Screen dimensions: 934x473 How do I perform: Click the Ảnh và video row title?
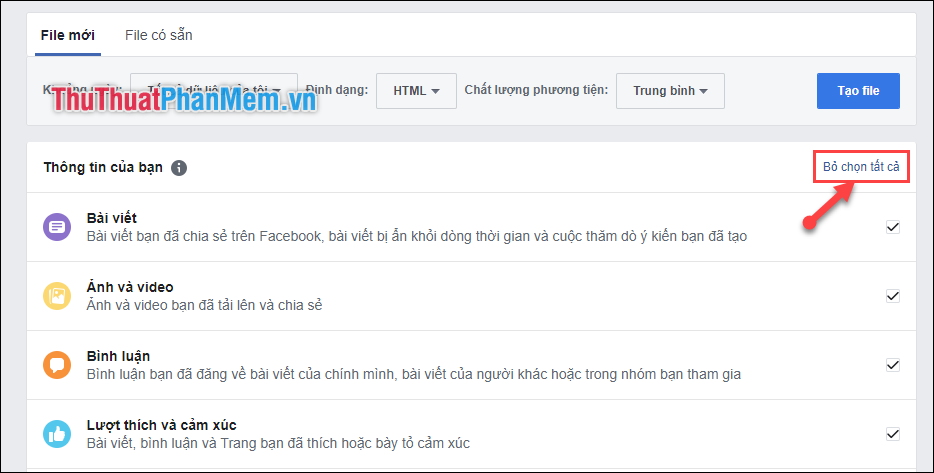coord(132,287)
